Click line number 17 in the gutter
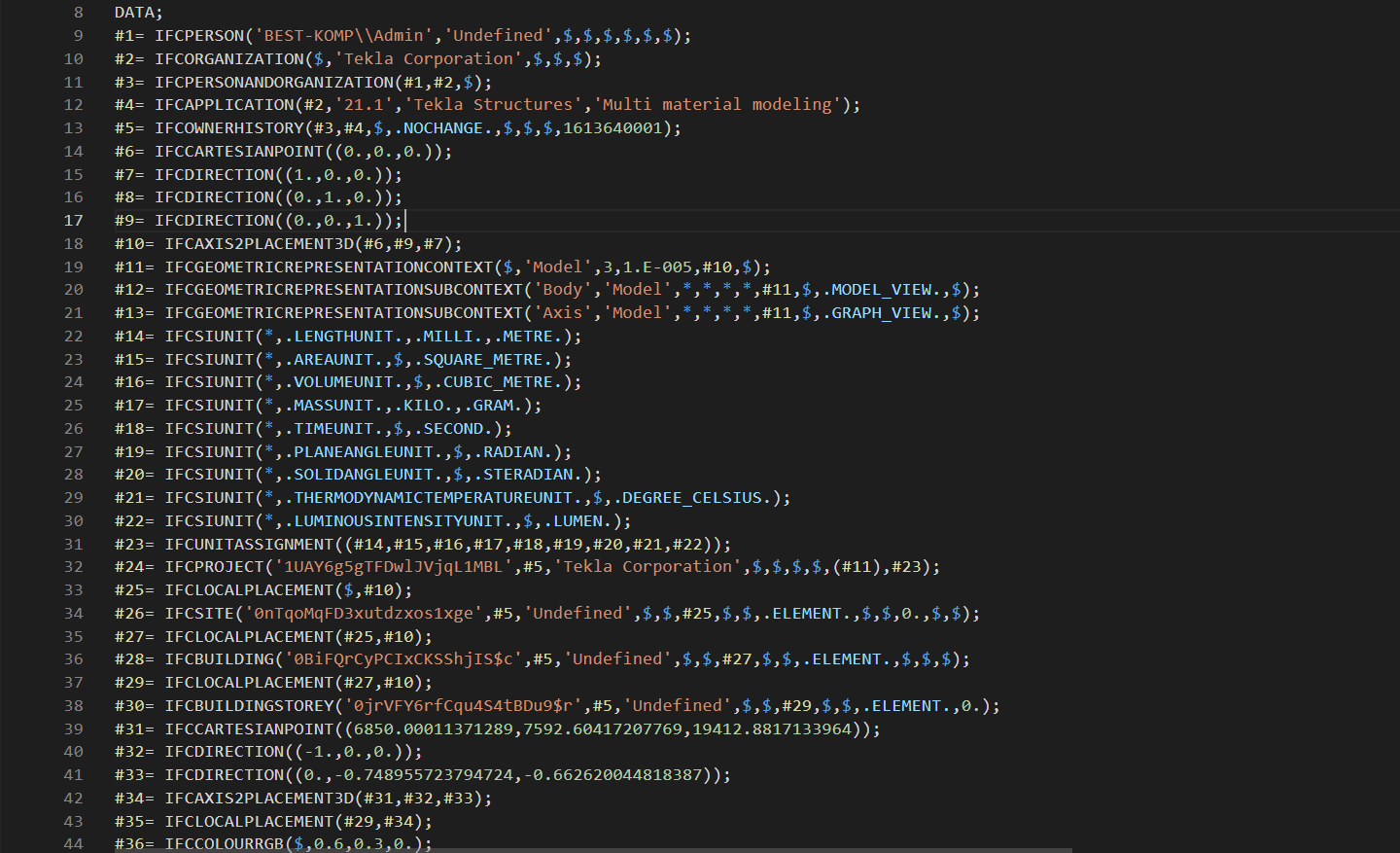This screenshot has width=1400, height=853. coord(74,221)
